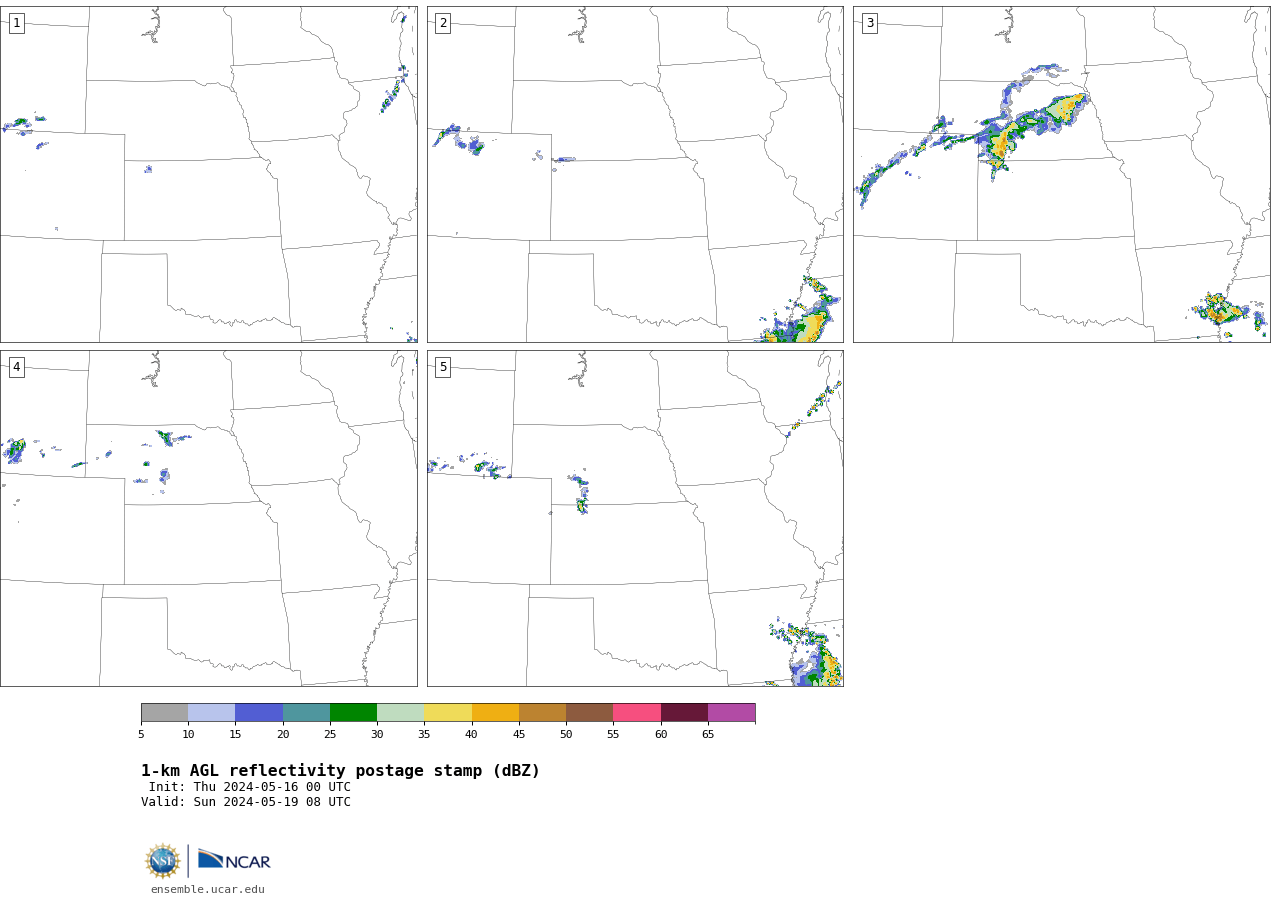Click the NSF logo icon

(163, 861)
